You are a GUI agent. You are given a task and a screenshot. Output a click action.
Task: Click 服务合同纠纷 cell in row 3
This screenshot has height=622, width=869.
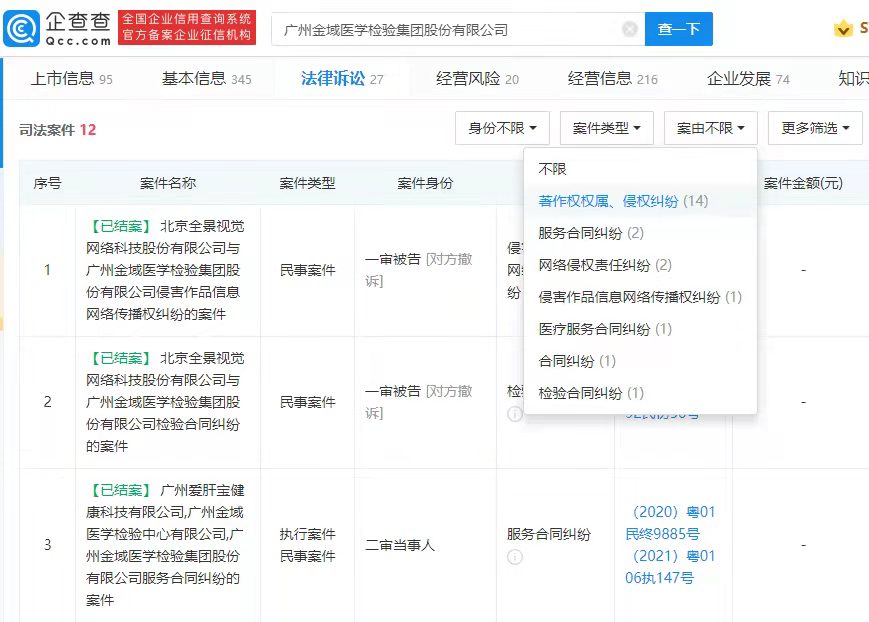[549, 534]
